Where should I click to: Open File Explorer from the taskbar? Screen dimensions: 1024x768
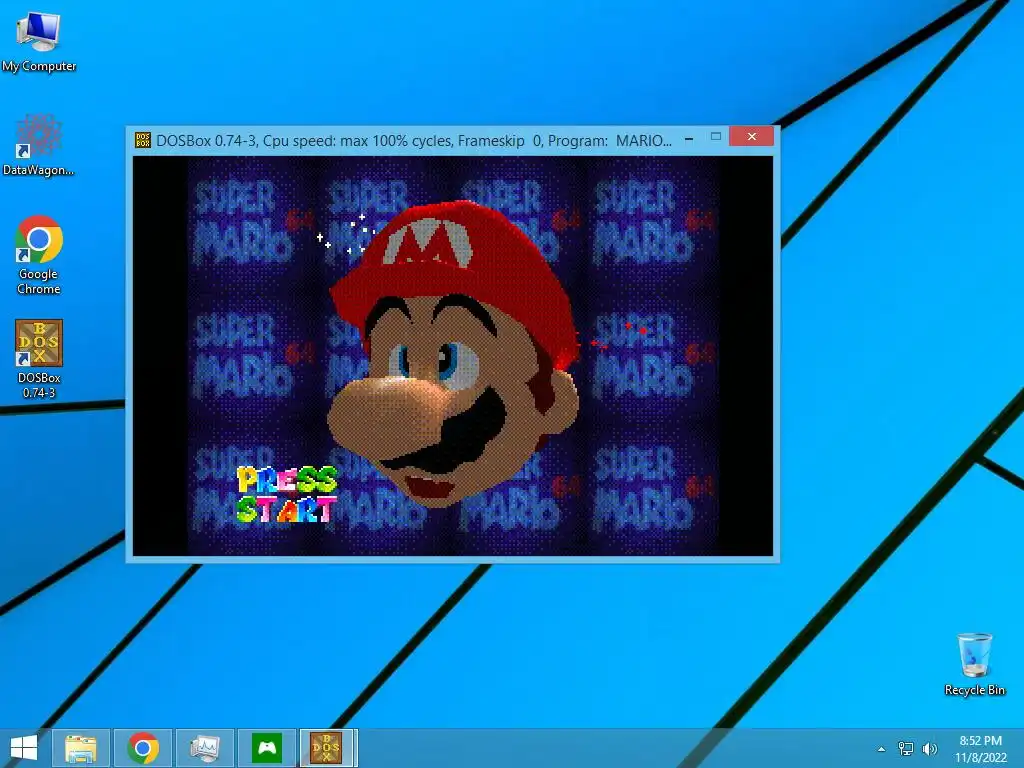(81, 748)
